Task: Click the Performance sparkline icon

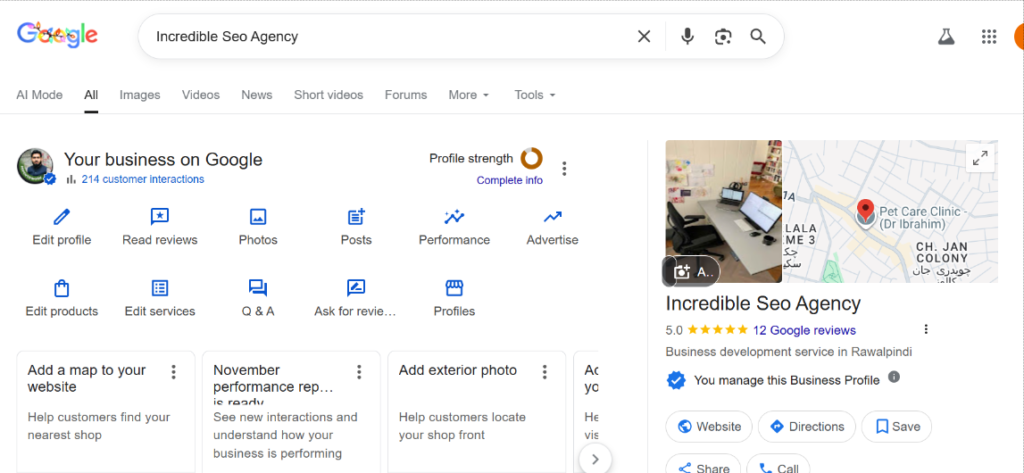Action: (x=454, y=217)
